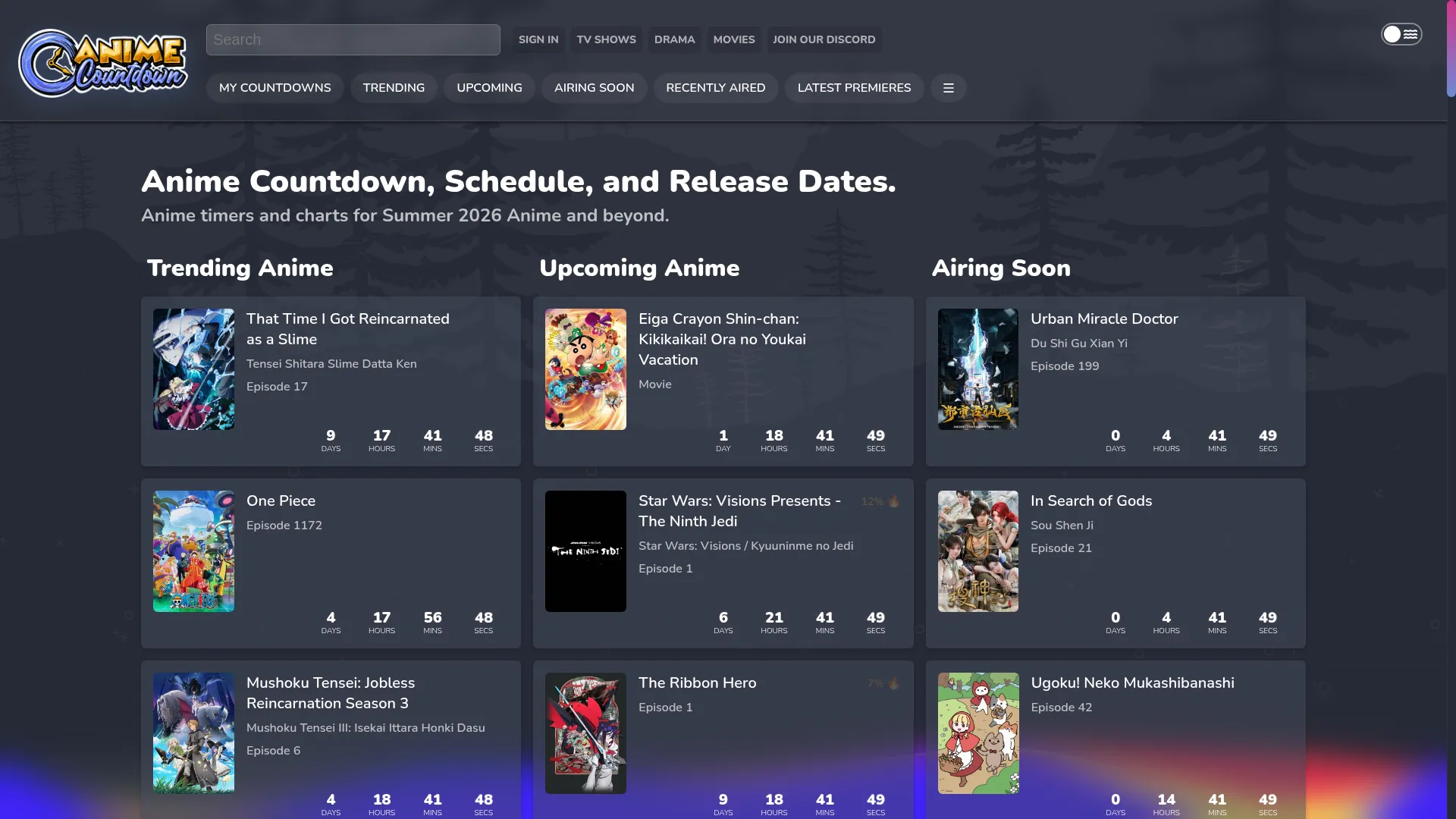
Task: Click Sou Shen Ji subtitle
Action: [x=1062, y=526]
